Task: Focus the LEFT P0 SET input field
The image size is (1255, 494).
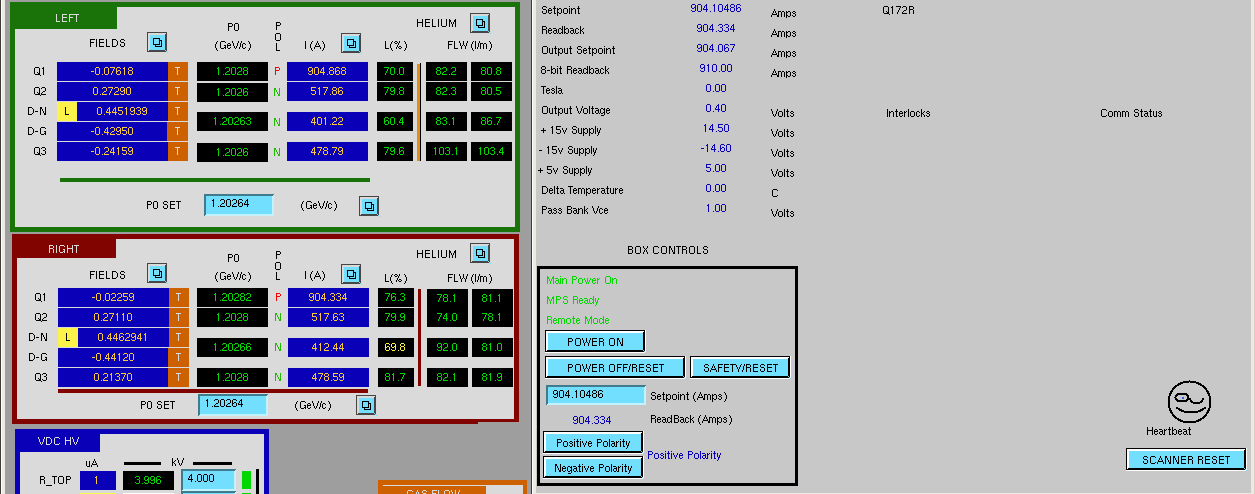Action: (239, 205)
